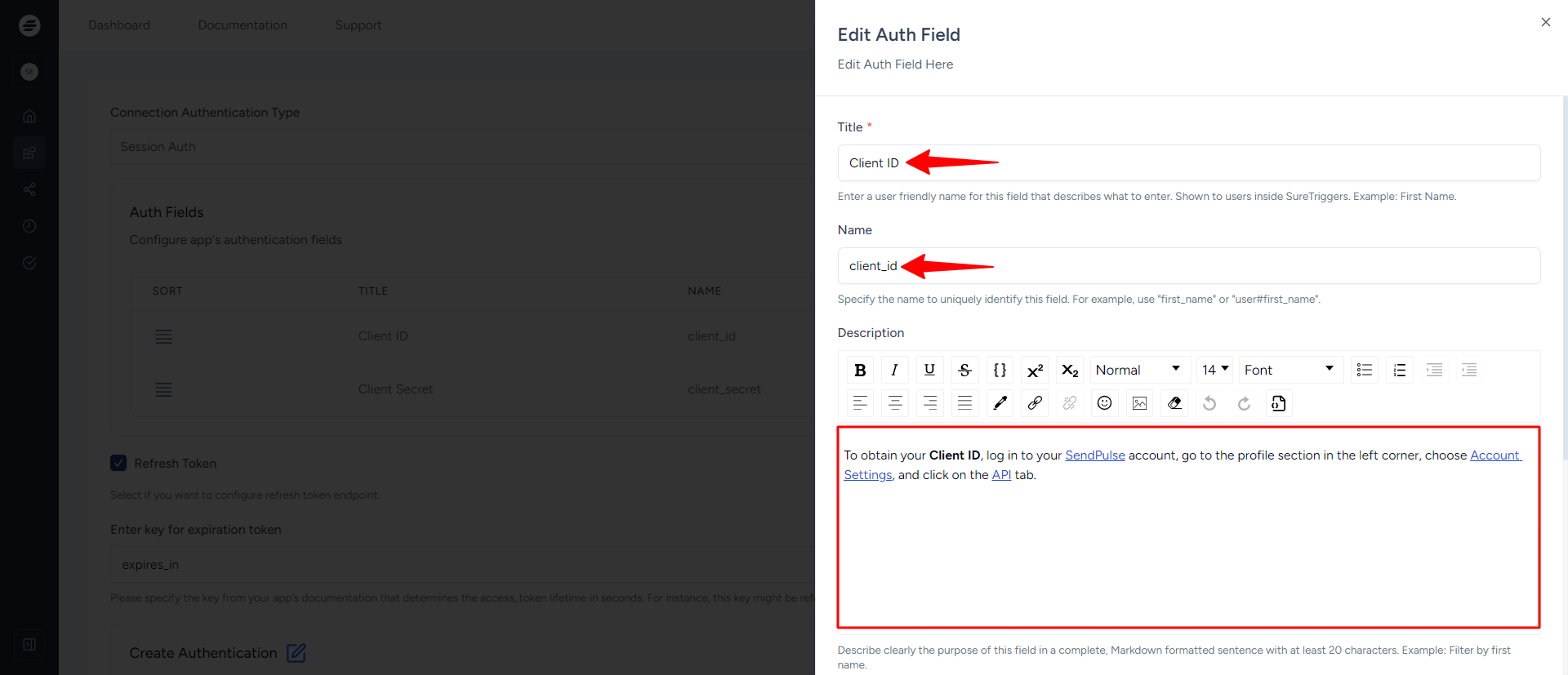Uncheck the Refresh Token checkbox
The height and width of the screenshot is (675, 1568).
pyautogui.click(x=118, y=463)
